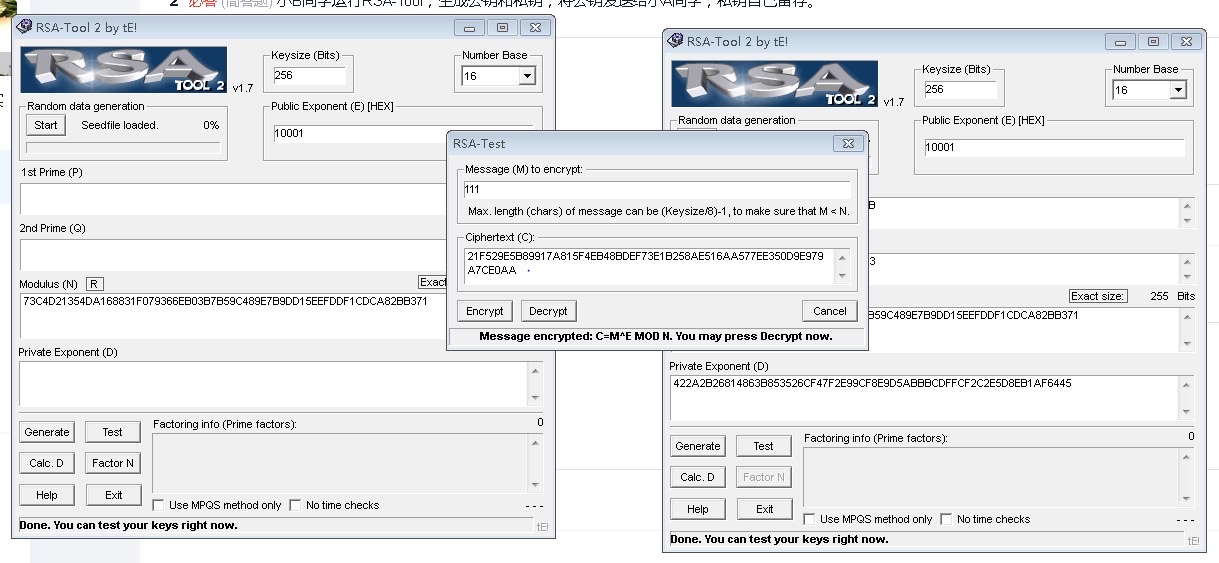Viewport: 1219px width, 563px height.
Task: Click the left RSA-Tool window title bar icon
Action: [24, 28]
